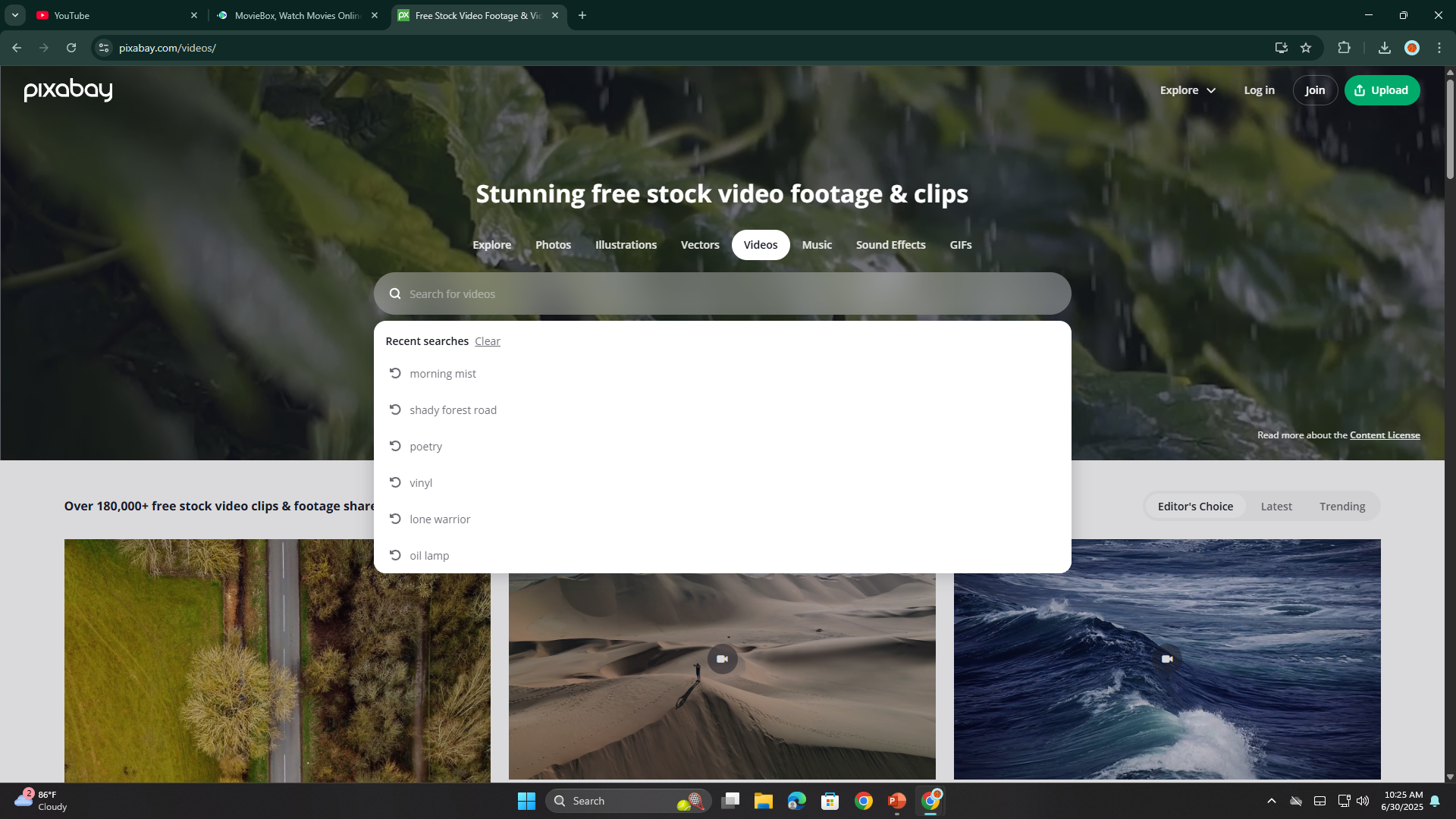Reload the Pixabay page

click(71, 48)
